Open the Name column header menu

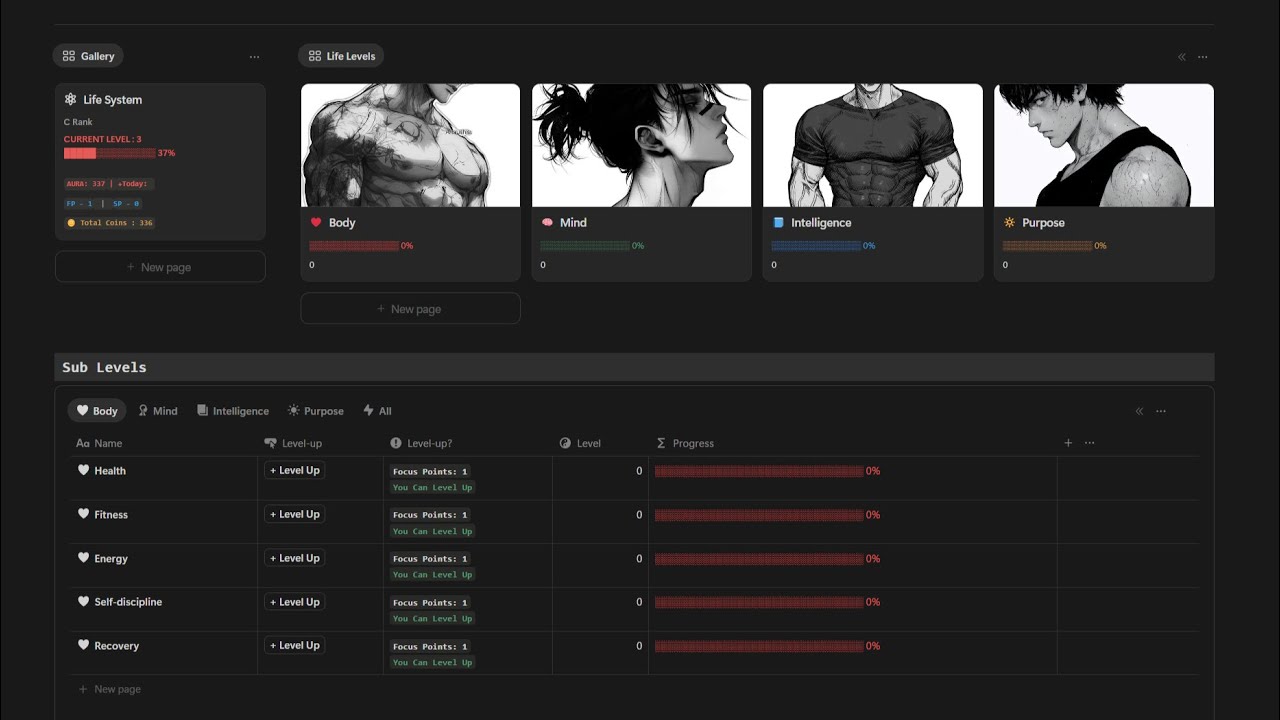coord(164,443)
